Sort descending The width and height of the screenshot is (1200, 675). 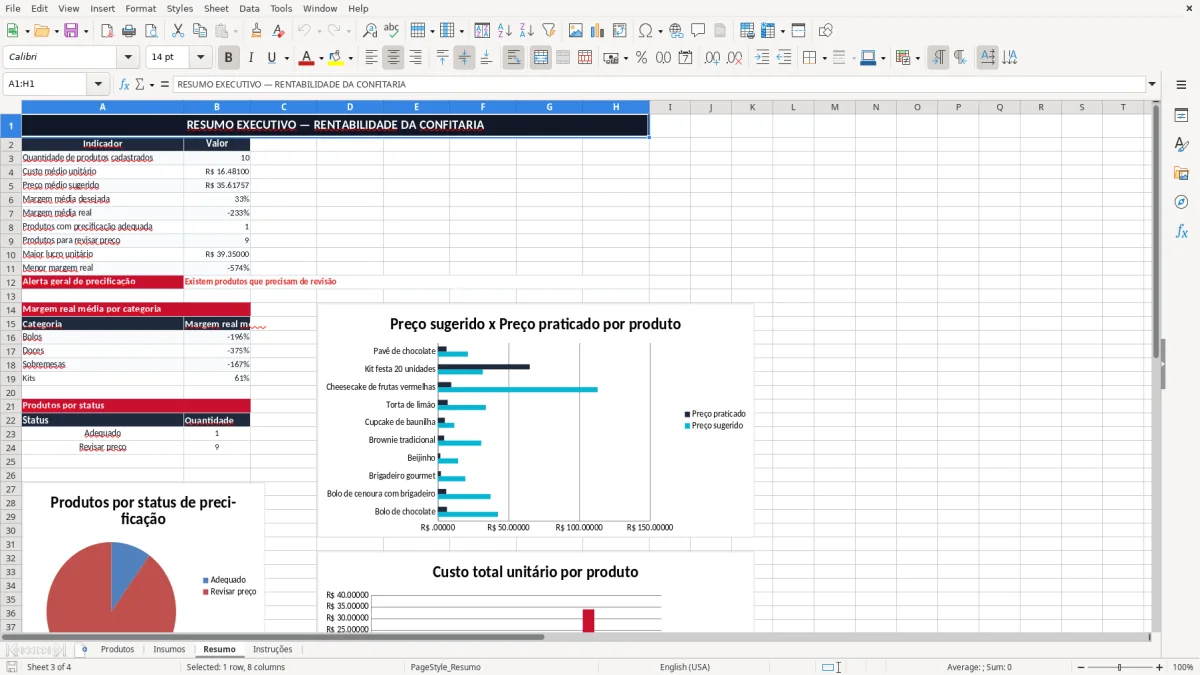click(526, 31)
